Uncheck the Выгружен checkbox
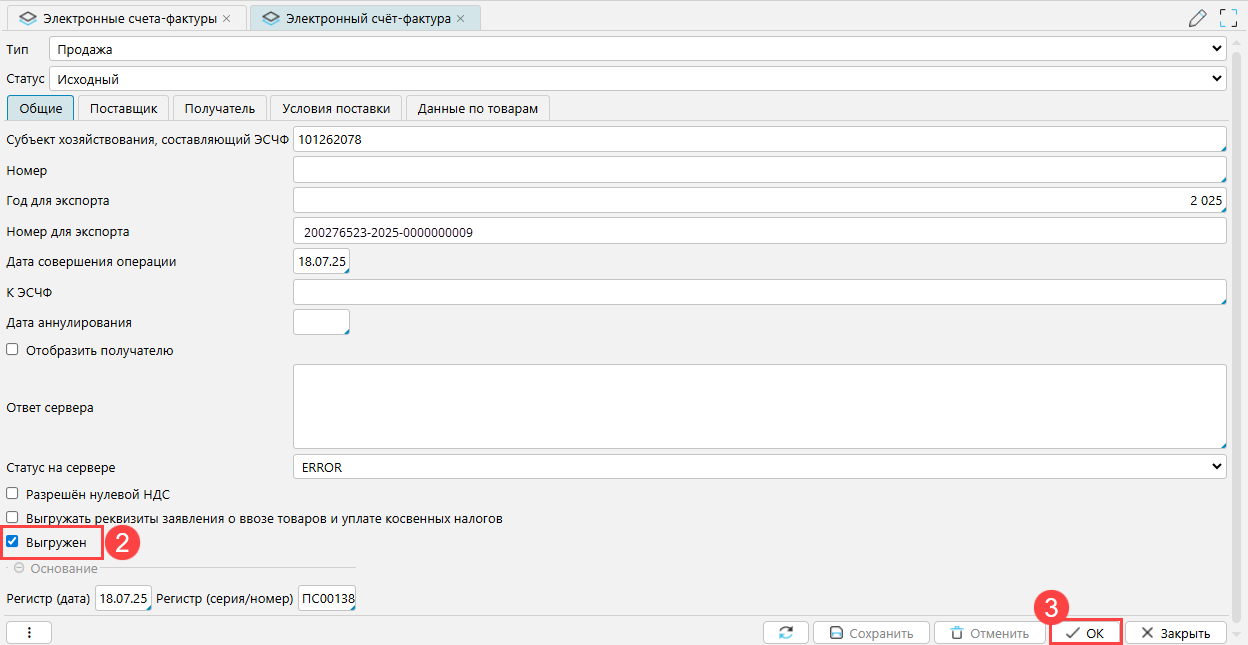Screen dimensions: 1248x645 click(x=13, y=542)
